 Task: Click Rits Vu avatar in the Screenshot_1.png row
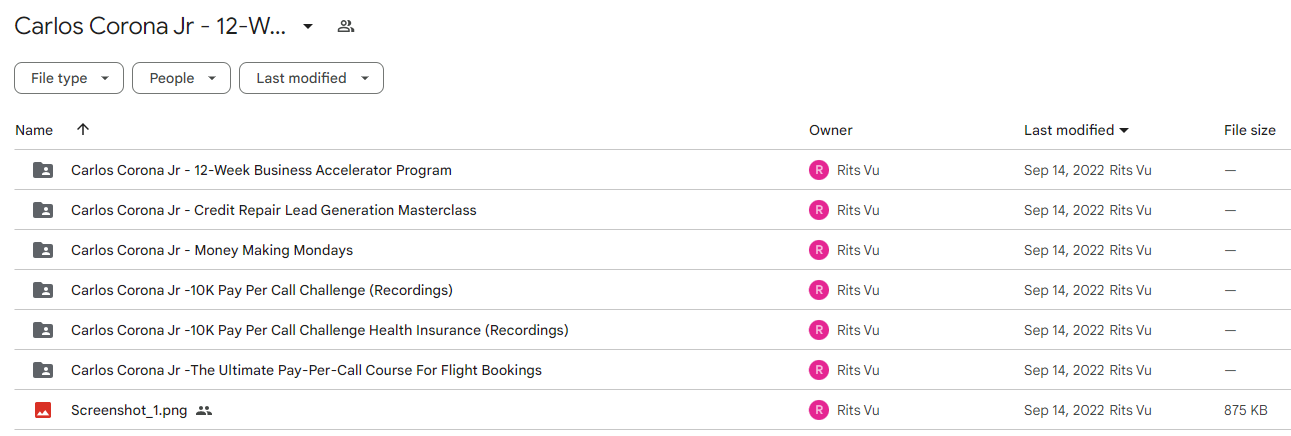click(x=819, y=410)
